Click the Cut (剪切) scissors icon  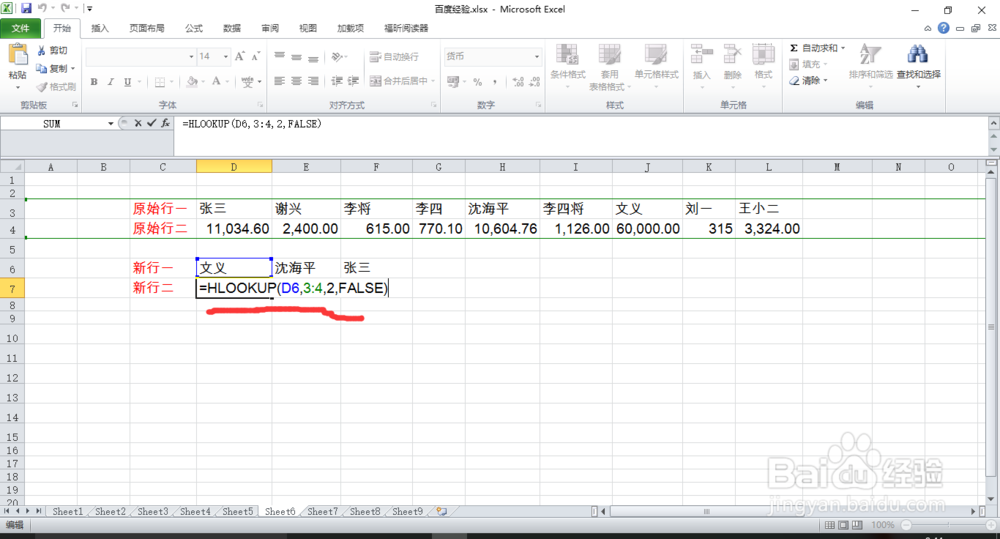tap(41, 50)
